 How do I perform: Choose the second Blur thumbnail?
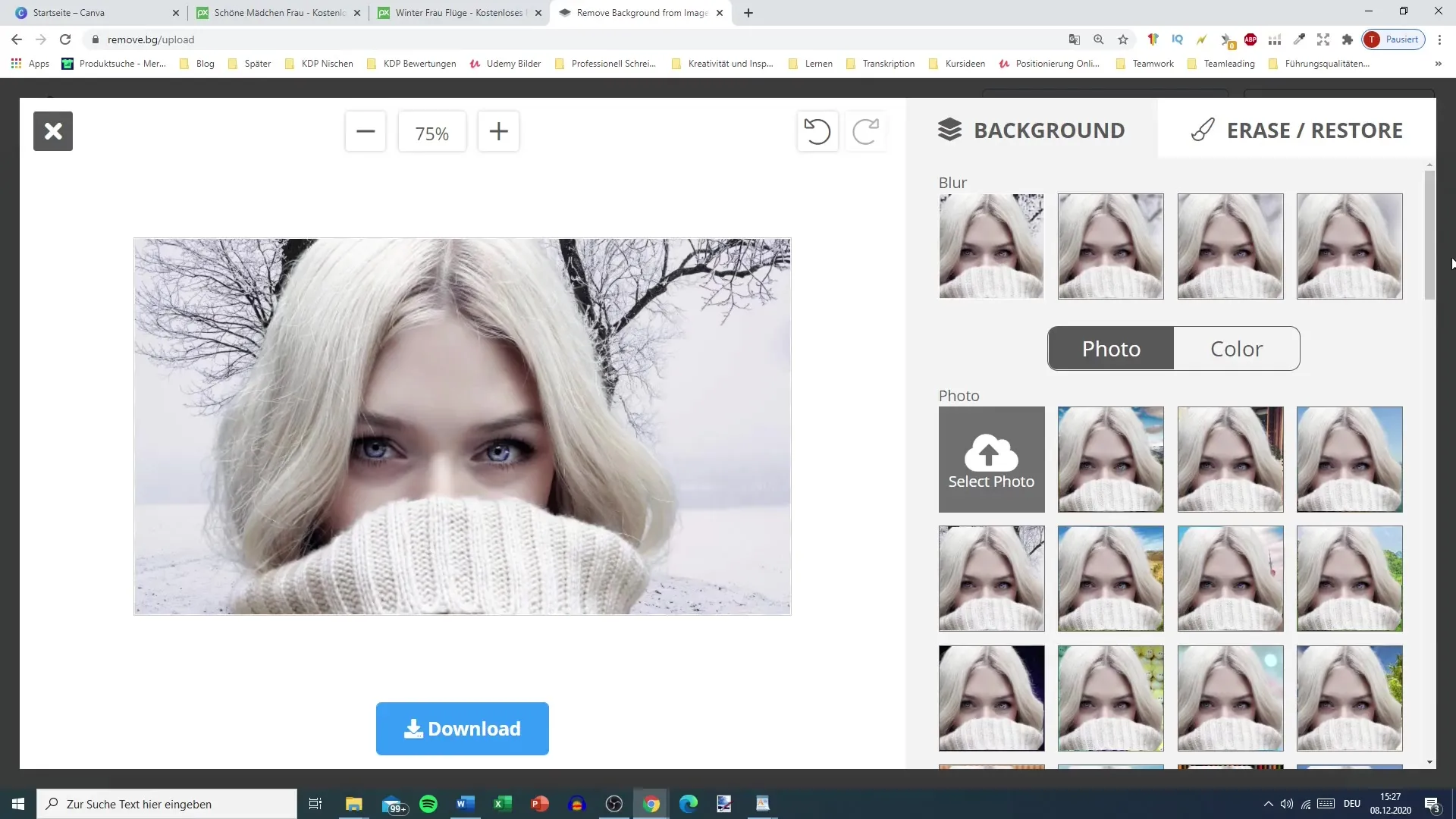[x=1111, y=246]
